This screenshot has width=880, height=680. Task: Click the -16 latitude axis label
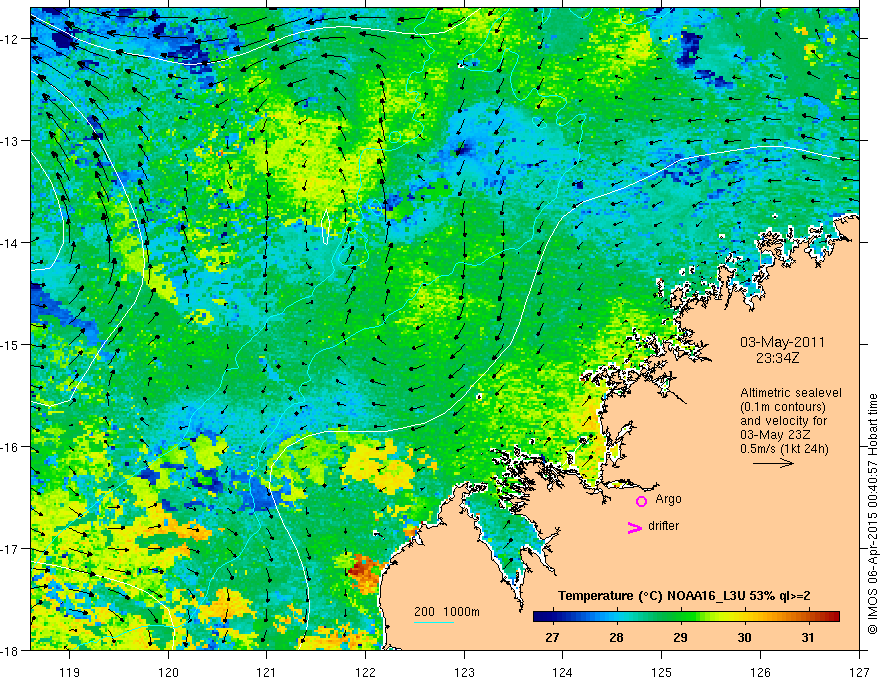(x=11, y=447)
